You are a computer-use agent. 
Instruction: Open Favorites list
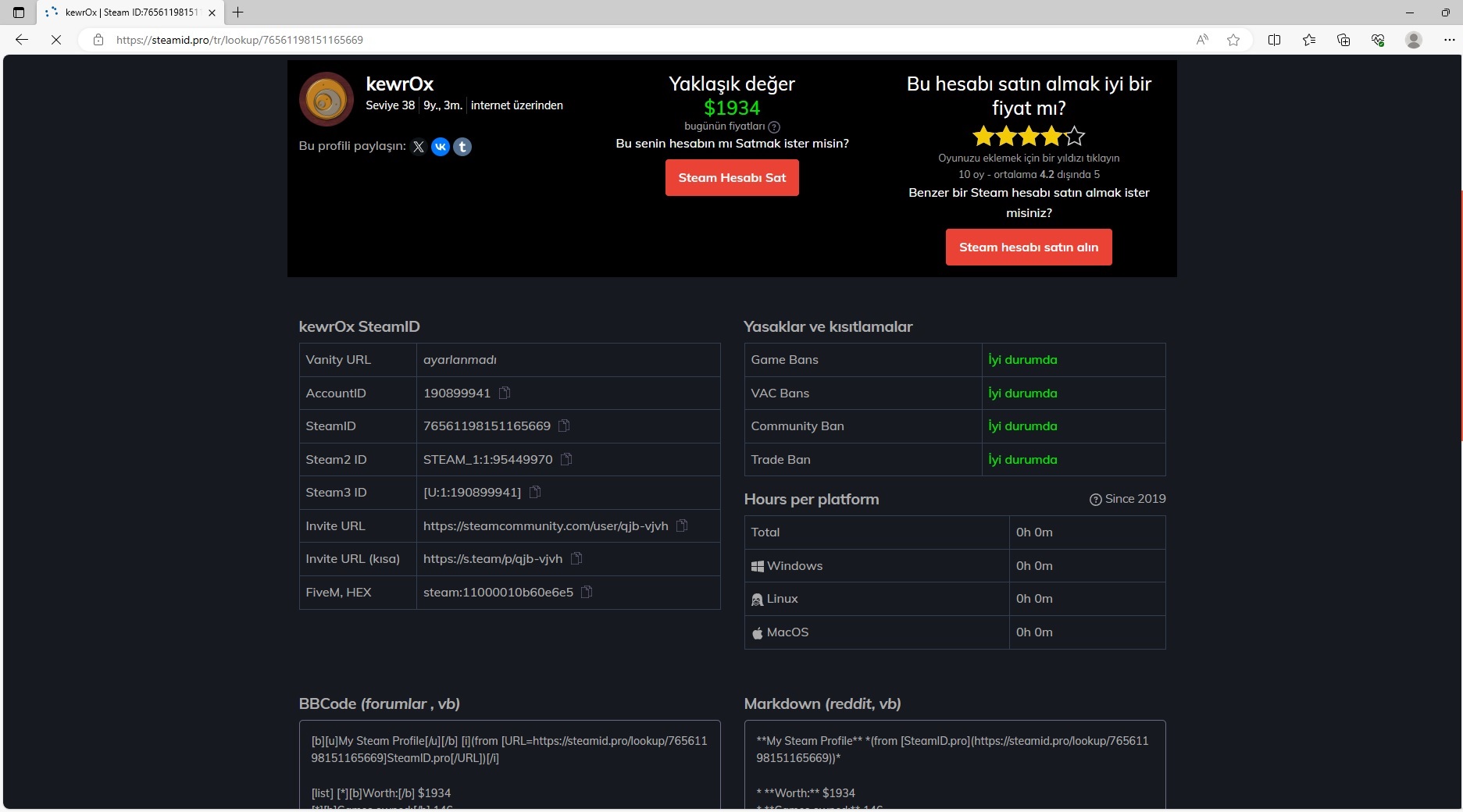click(1309, 40)
